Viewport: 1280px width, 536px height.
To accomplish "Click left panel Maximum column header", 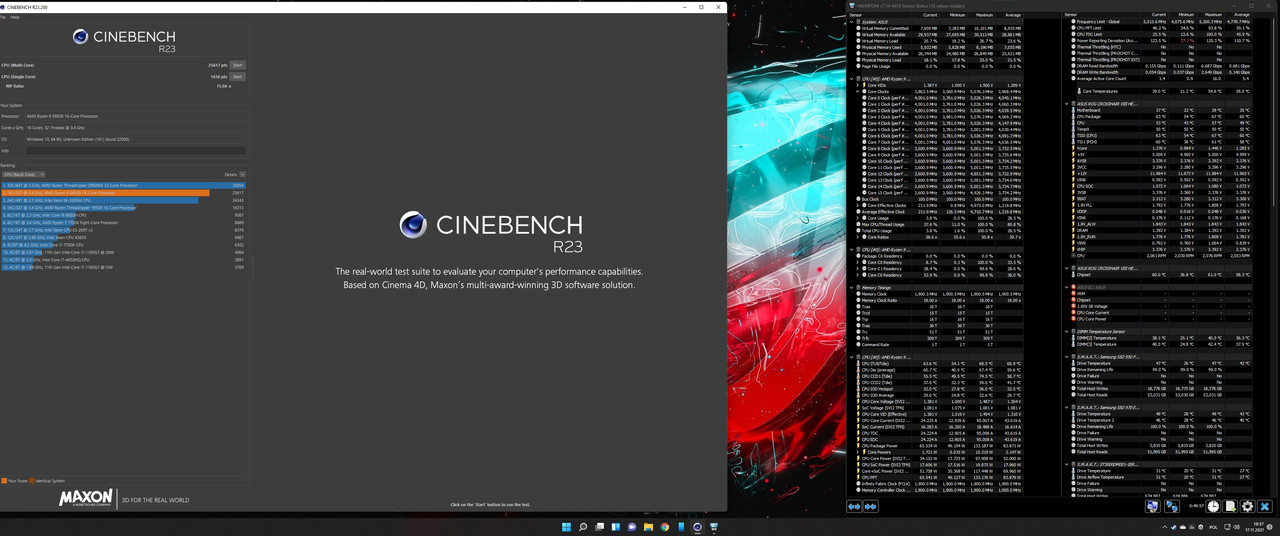I will pyautogui.click(x=984, y=15).
